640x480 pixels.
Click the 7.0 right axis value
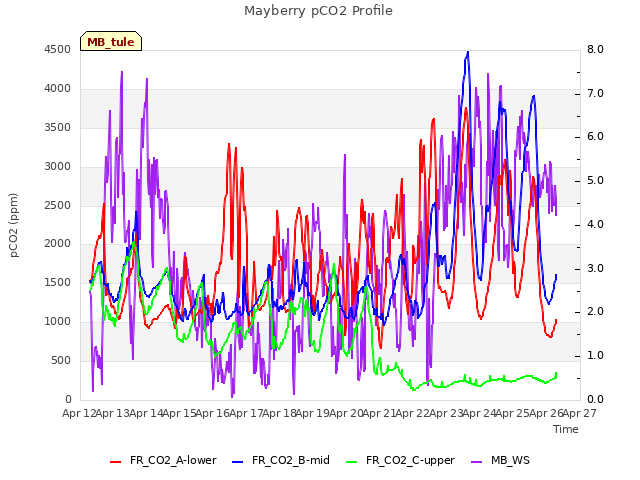pyautogui.click(x=595, y=93)
